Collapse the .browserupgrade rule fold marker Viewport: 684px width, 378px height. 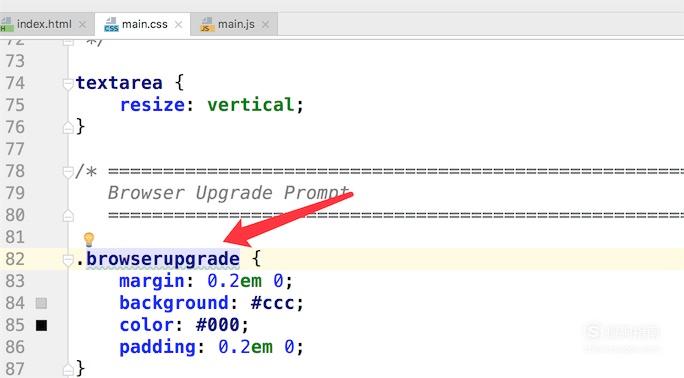click(68, 260)
